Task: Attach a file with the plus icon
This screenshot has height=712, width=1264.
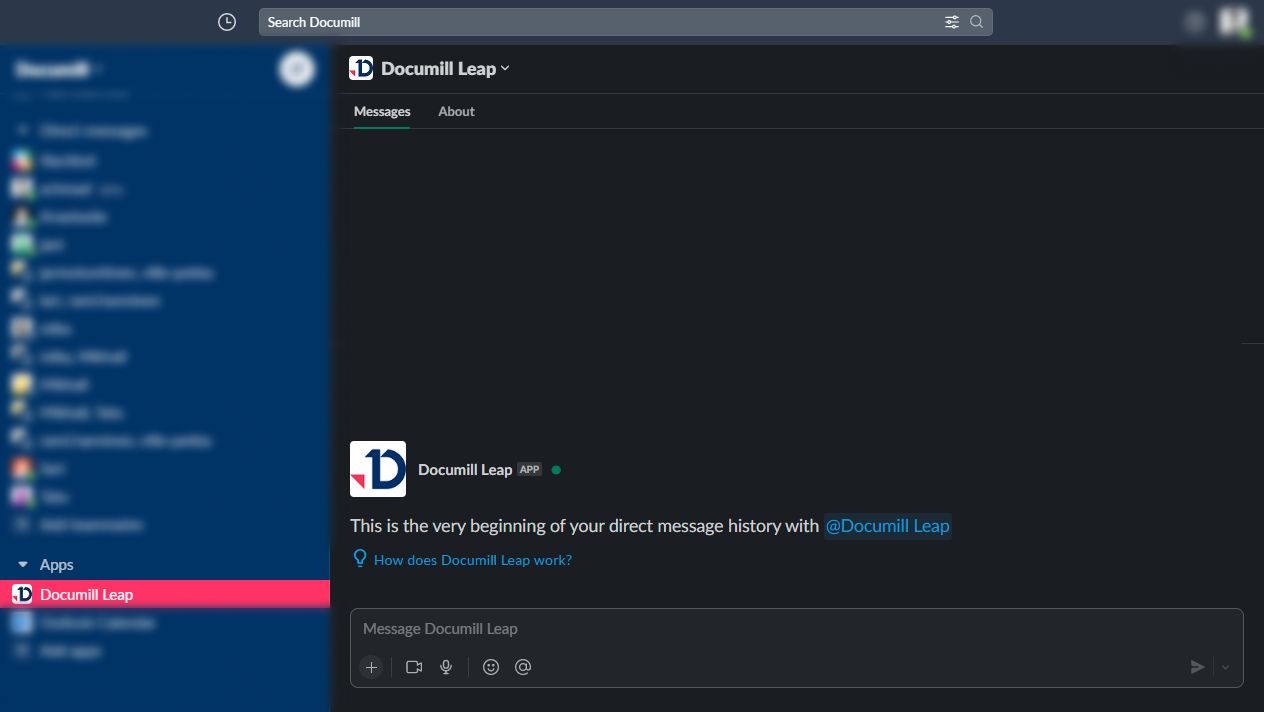Action: (x=371, y=667)
